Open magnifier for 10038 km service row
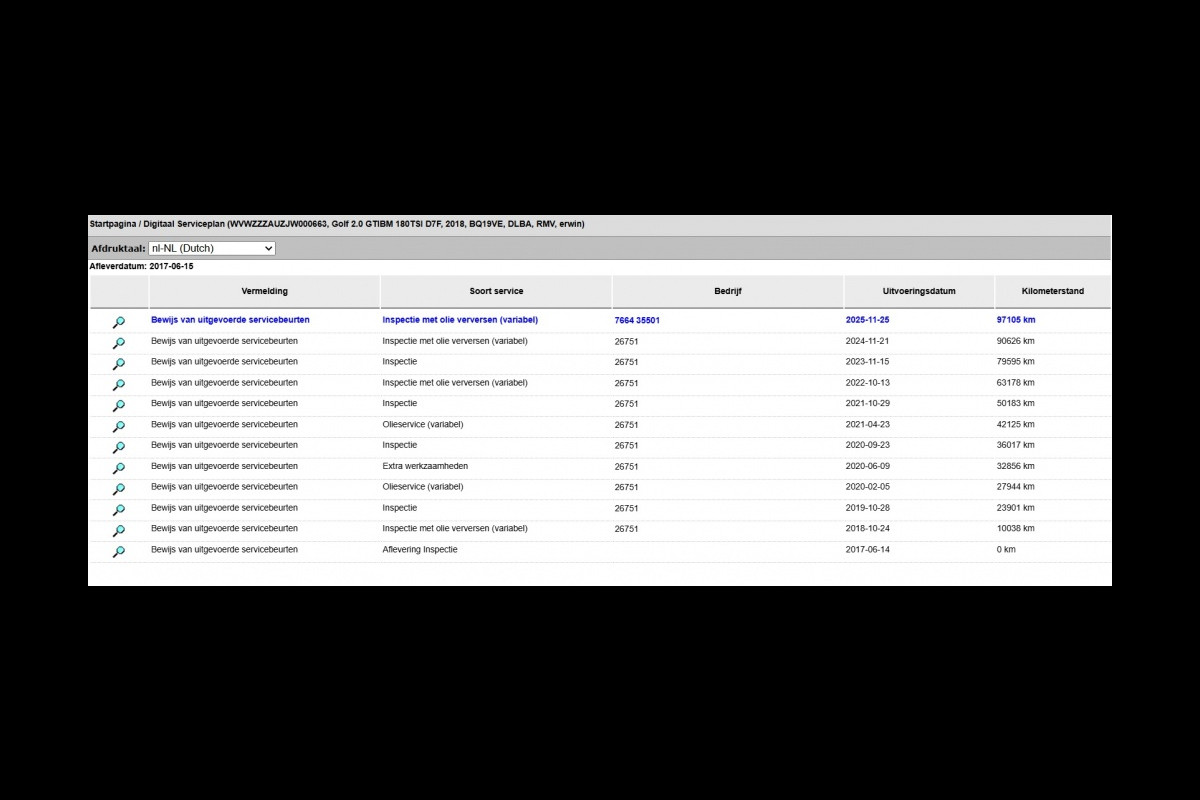This screenshot has height=800, width=1200. [x=118, y=531]
